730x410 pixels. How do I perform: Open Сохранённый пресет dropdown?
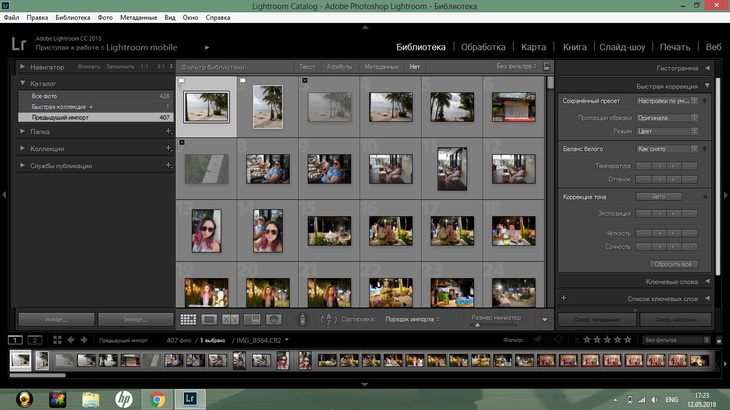pos(667,101)
